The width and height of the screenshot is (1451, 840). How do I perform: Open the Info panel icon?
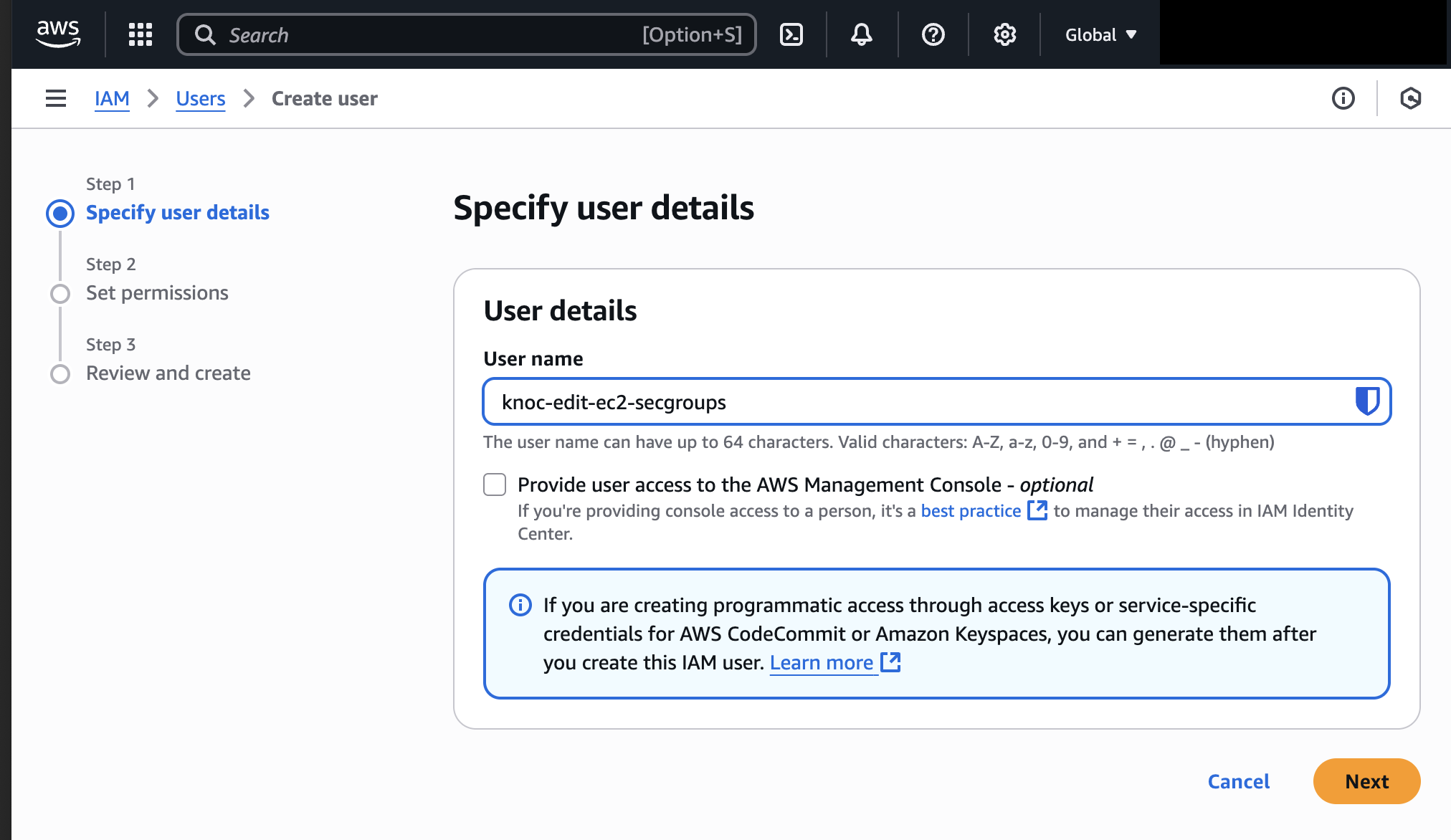pos(1343,98)
